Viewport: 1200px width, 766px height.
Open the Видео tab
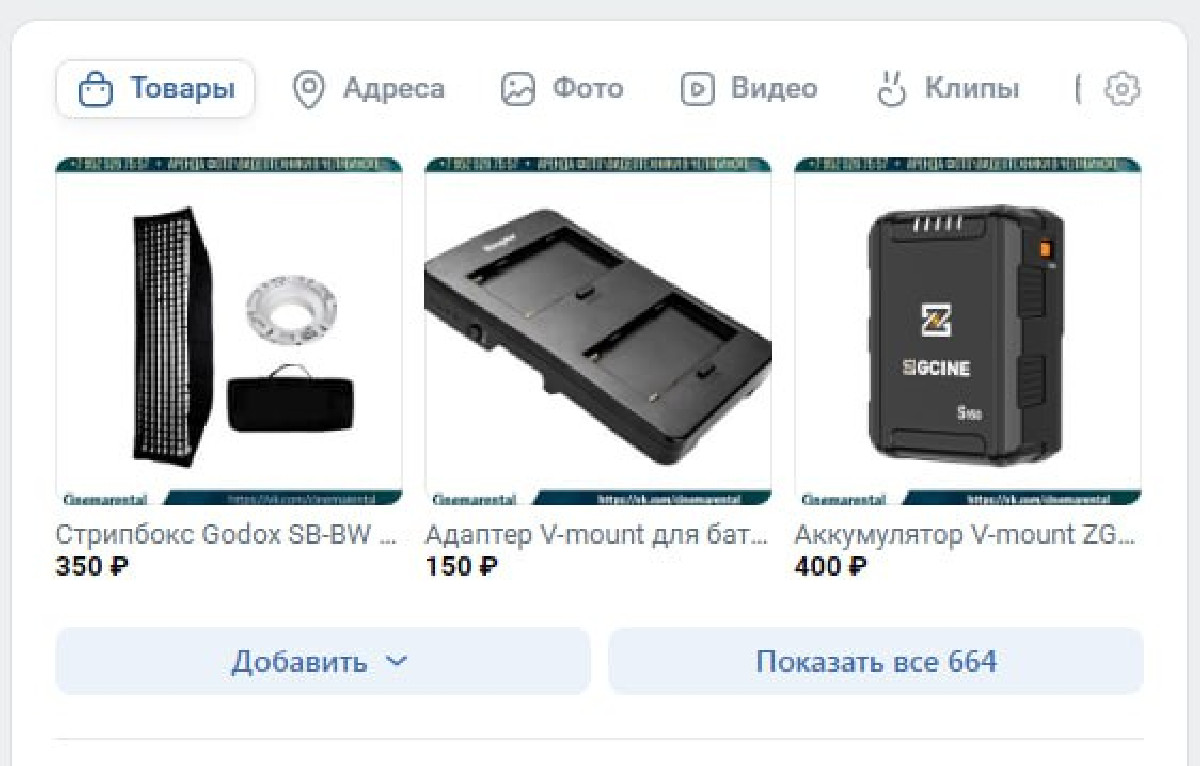click(x=748, y=90)
